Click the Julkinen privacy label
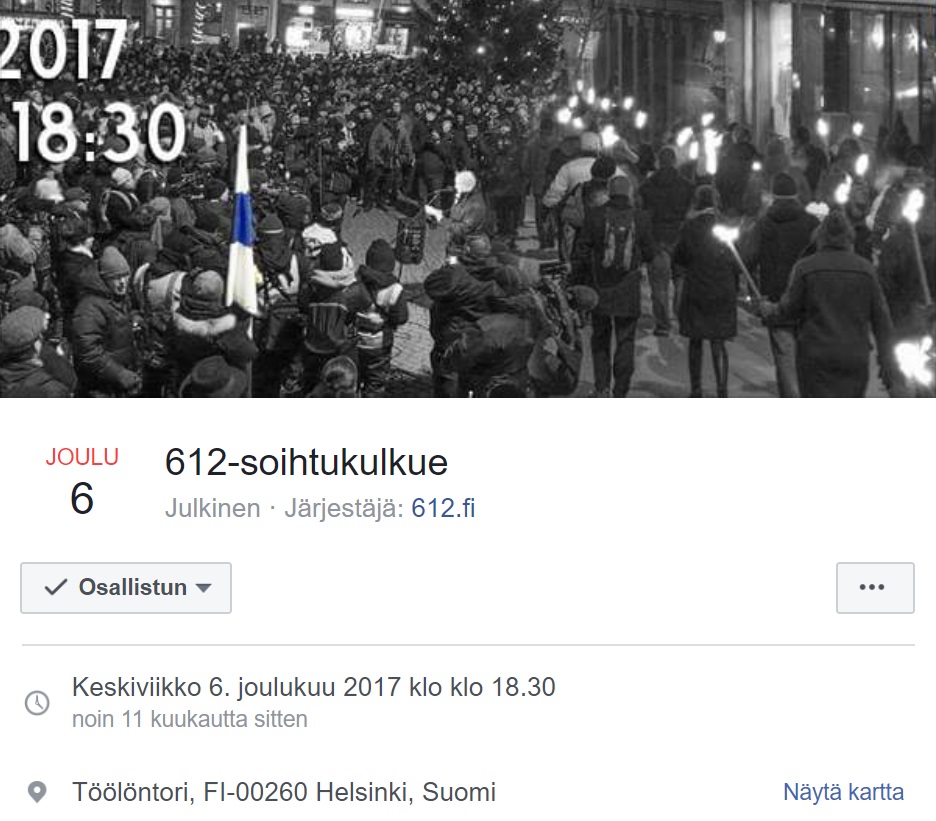The width and height of the screenshot is (936, 821). tap(213, 508)
